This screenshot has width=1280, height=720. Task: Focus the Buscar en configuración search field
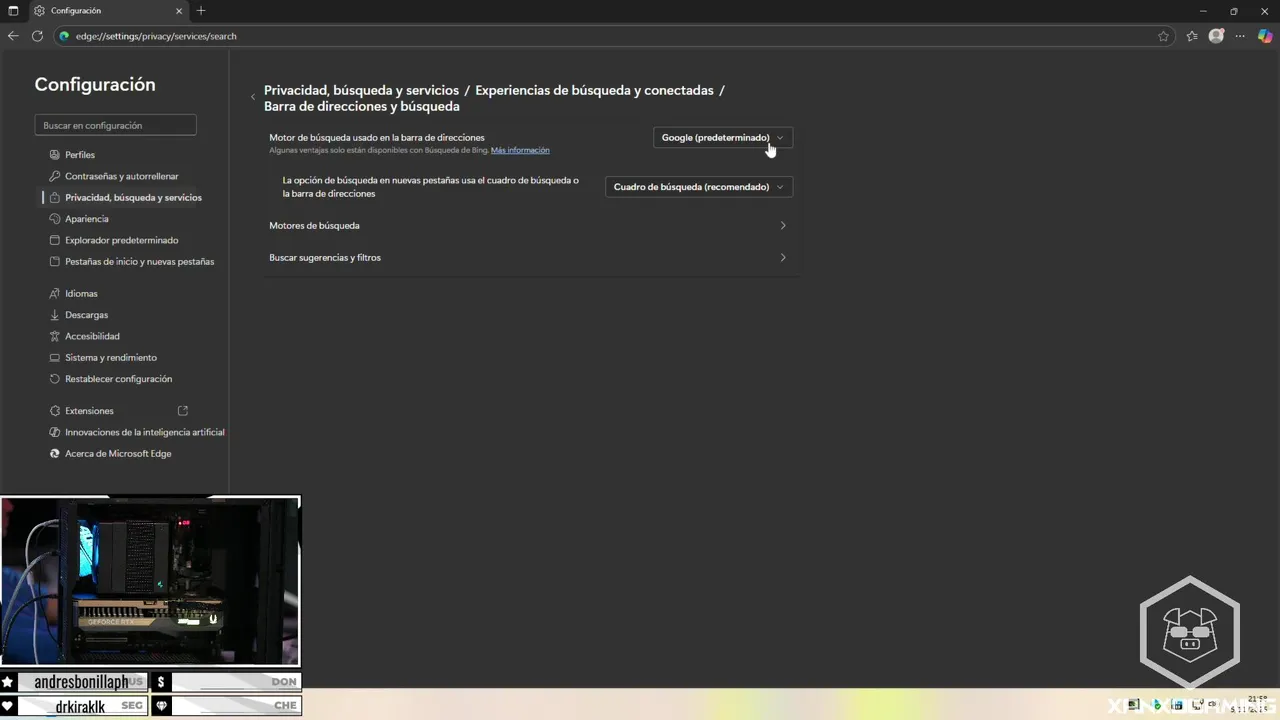tap(115, 125)
